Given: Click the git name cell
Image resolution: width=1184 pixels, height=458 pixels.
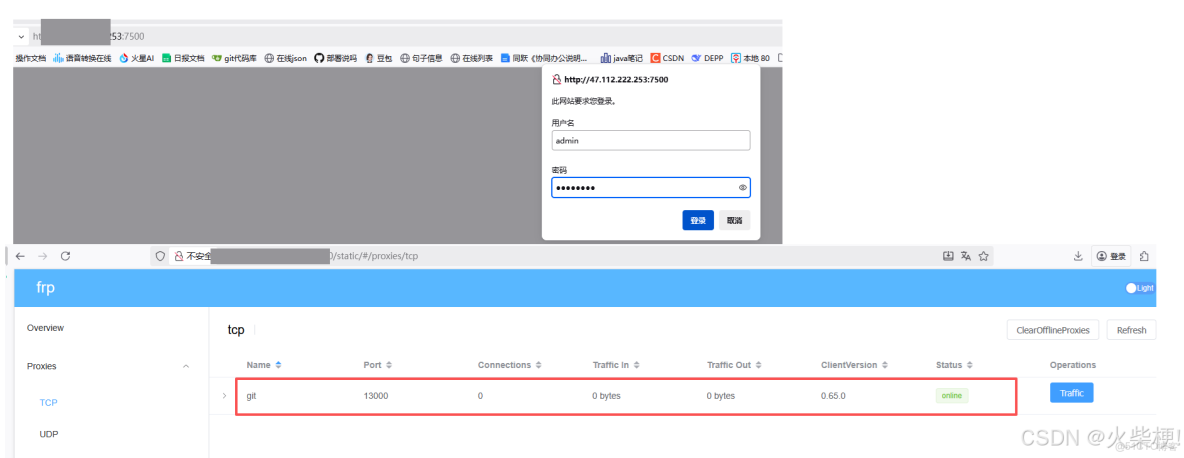Looking at the screenshot, I should point(252,395).
